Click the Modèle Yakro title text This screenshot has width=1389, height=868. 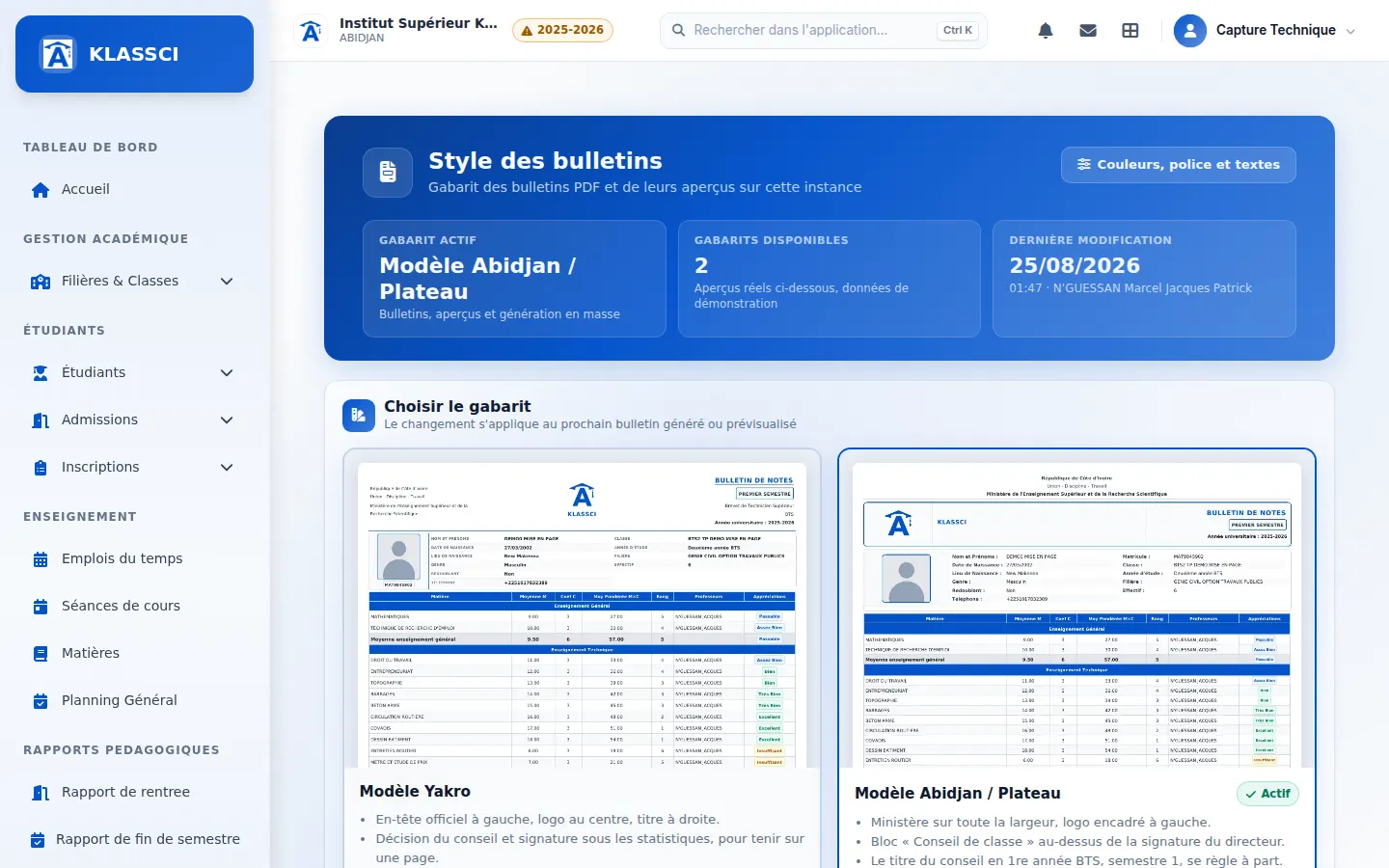click(x=415, y=791)
